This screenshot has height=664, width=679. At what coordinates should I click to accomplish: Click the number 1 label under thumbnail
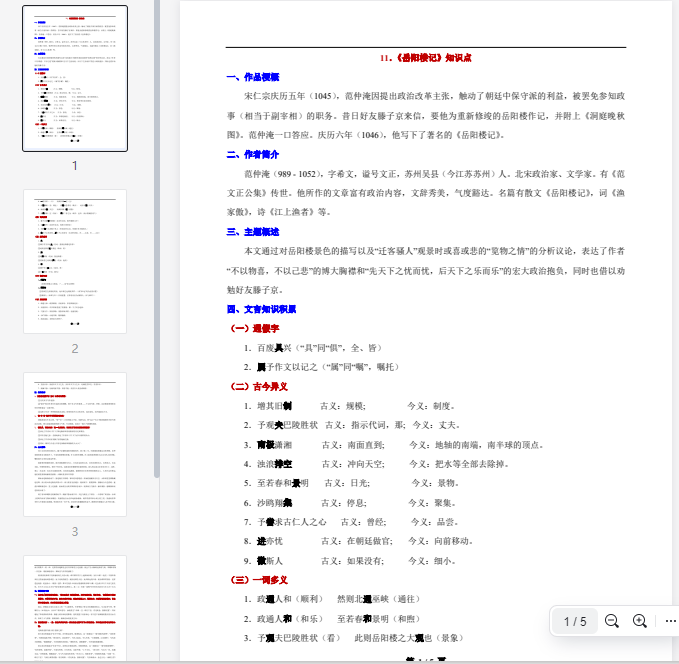point(75,164)
